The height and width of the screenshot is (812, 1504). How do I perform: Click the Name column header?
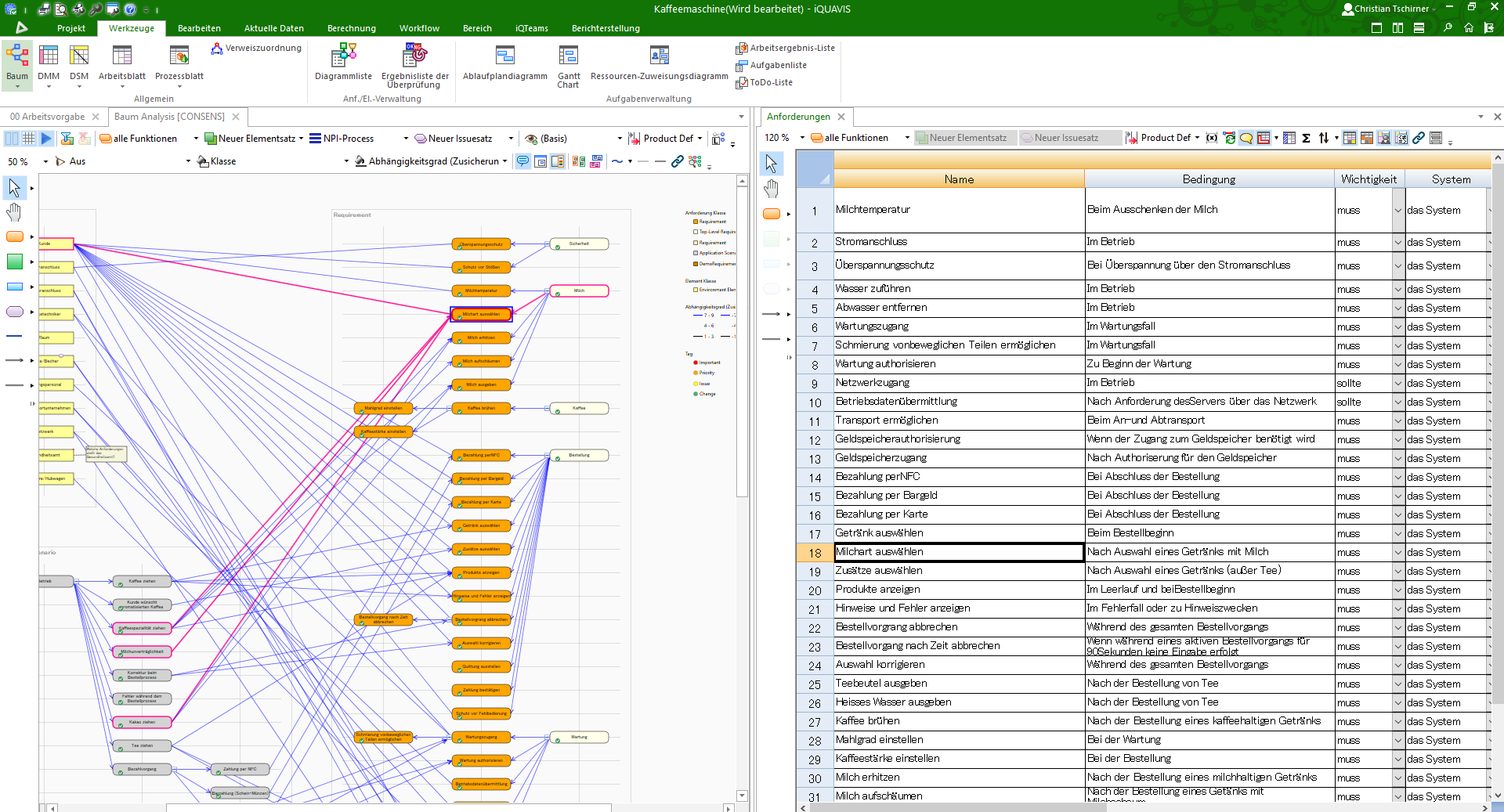(959, 179)
